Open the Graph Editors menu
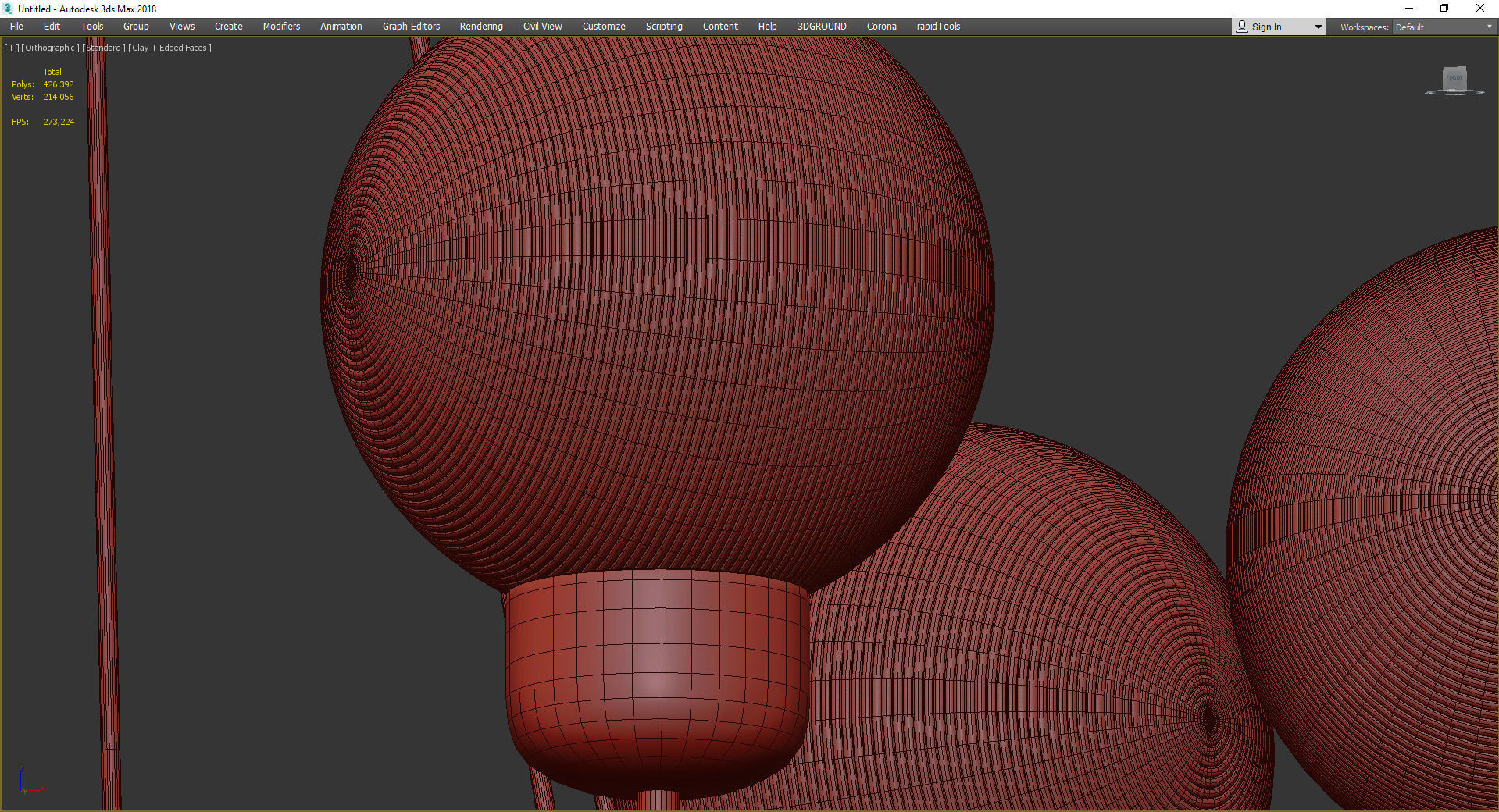 click(x=412, y=27)
